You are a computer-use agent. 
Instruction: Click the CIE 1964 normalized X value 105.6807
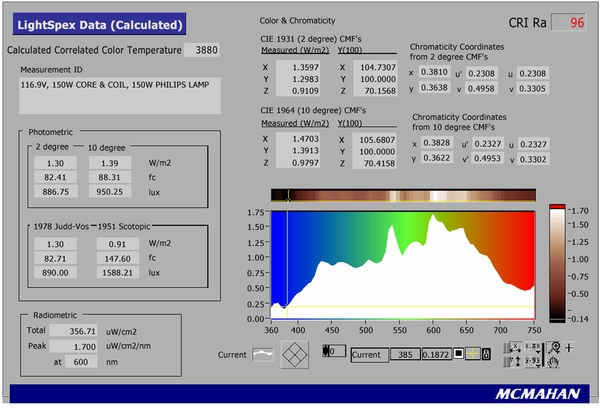pos(374,140)
